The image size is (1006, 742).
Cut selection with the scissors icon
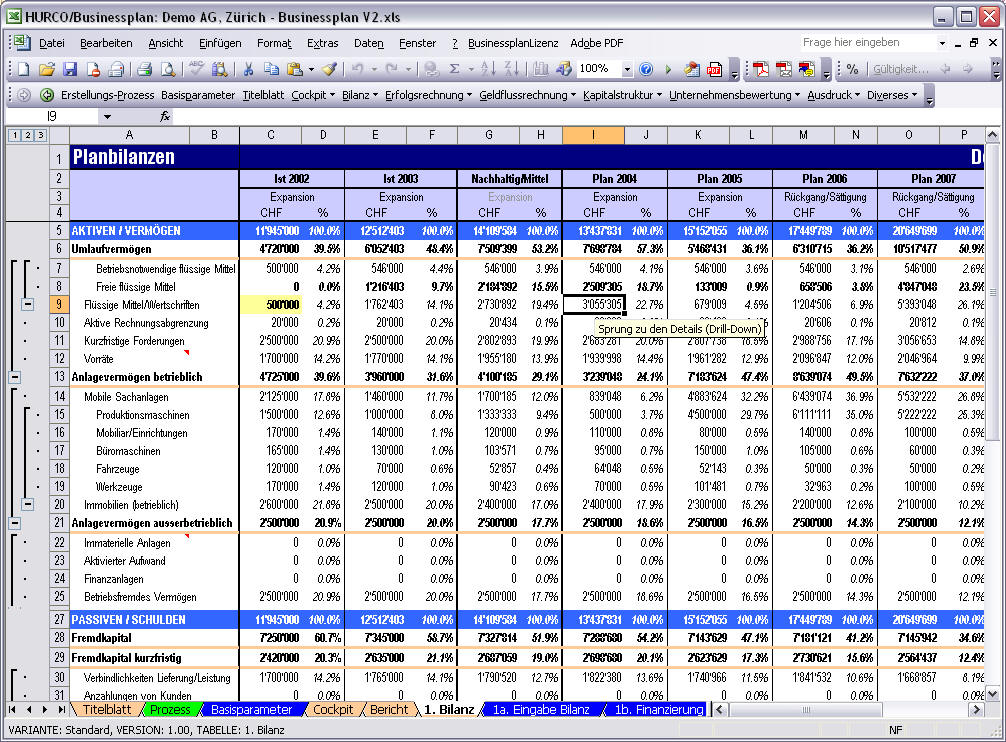(x=248, y=69)
